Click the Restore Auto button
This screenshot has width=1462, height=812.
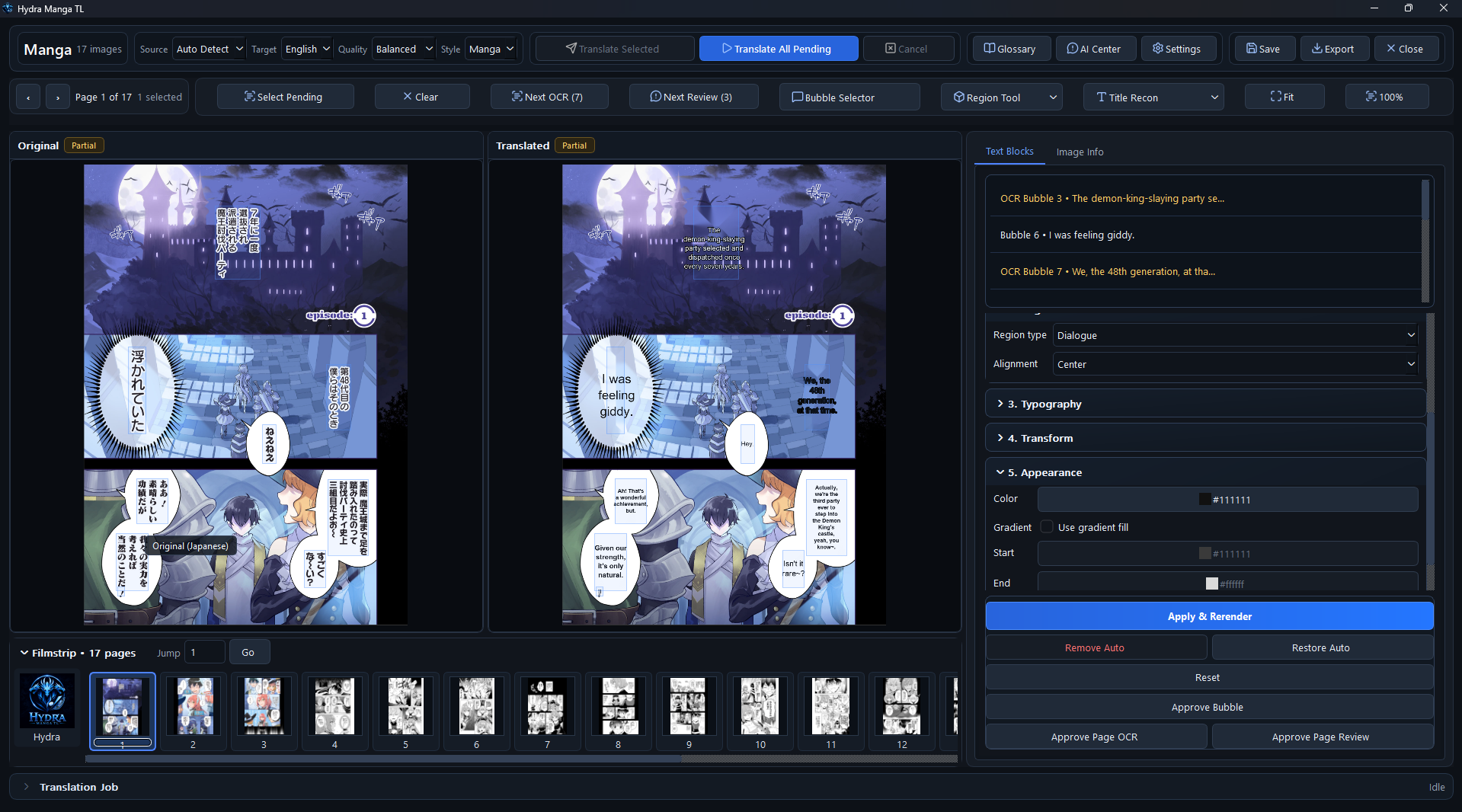tap(1322, 647)
